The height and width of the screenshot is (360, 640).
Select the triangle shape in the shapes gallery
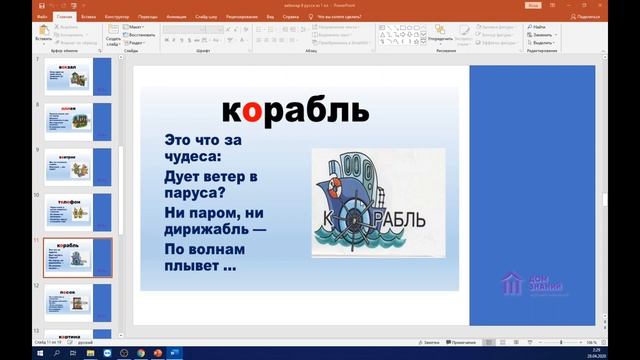pos(382,35)
